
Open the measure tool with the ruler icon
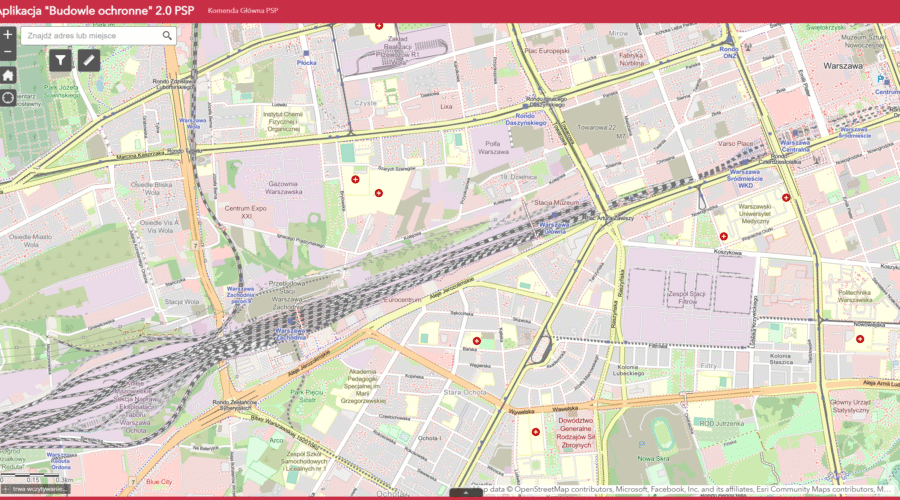pyautogui.click(x=89, y=60)
